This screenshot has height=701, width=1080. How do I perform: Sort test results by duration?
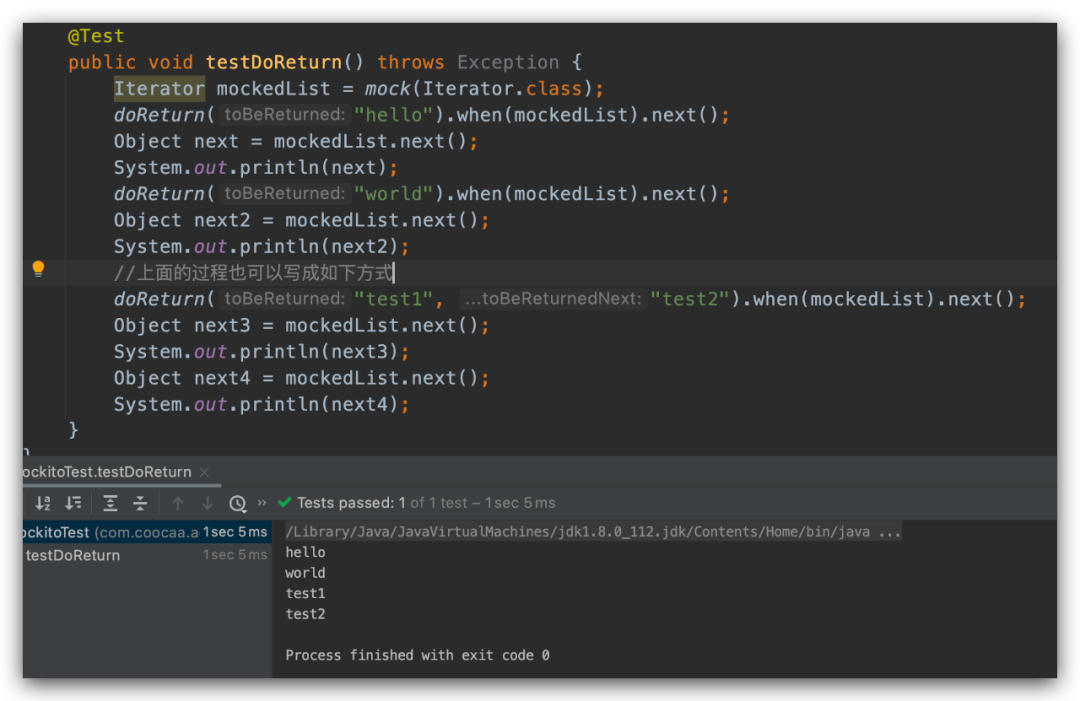[x=73, y=503]
